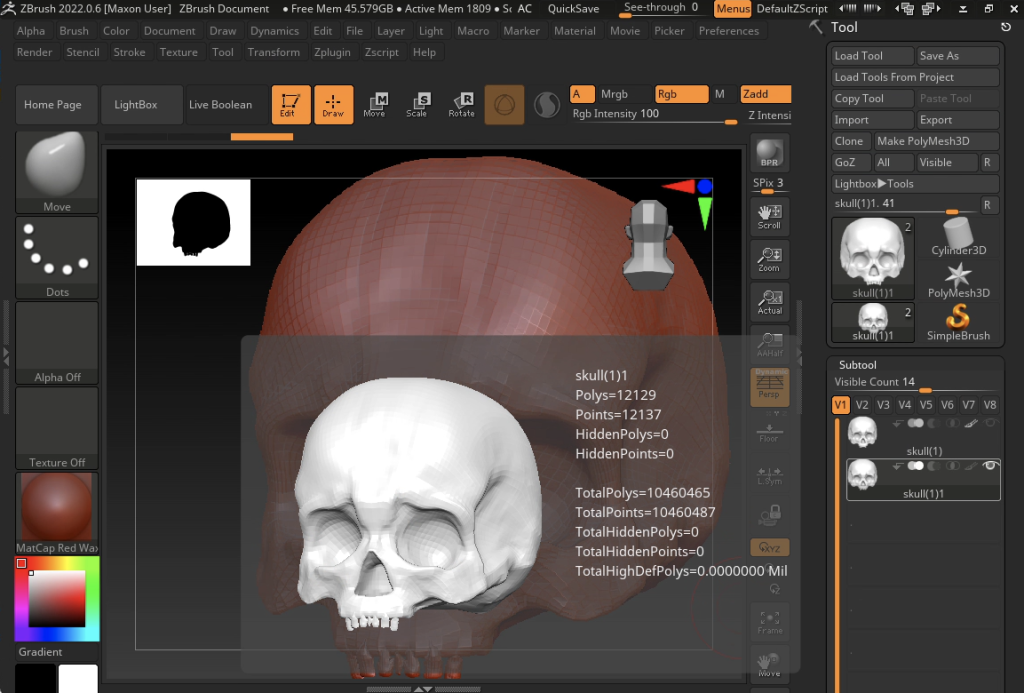The width and height of the screenshot is (1024, 693).
Task: Toggle eye visibility of skull(1)1 subtool
Action: coord(990,466)
